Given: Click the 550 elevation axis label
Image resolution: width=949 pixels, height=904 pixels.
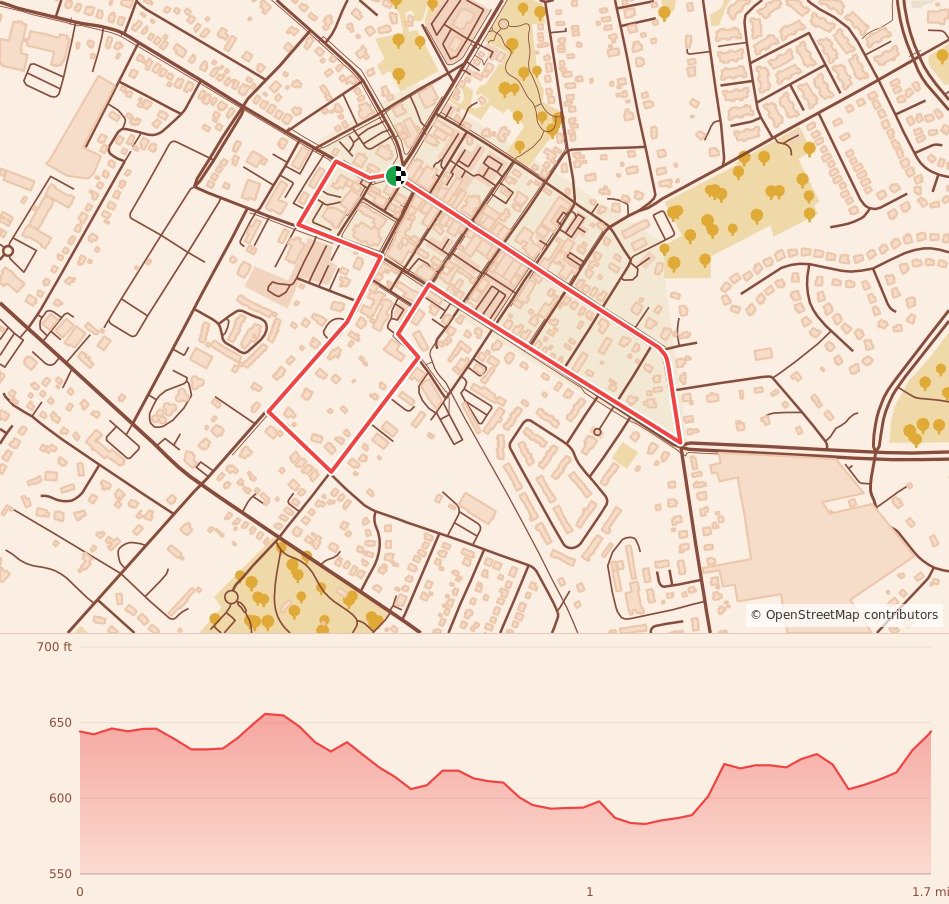Looking at the screenshot, I should coord(60,874).
